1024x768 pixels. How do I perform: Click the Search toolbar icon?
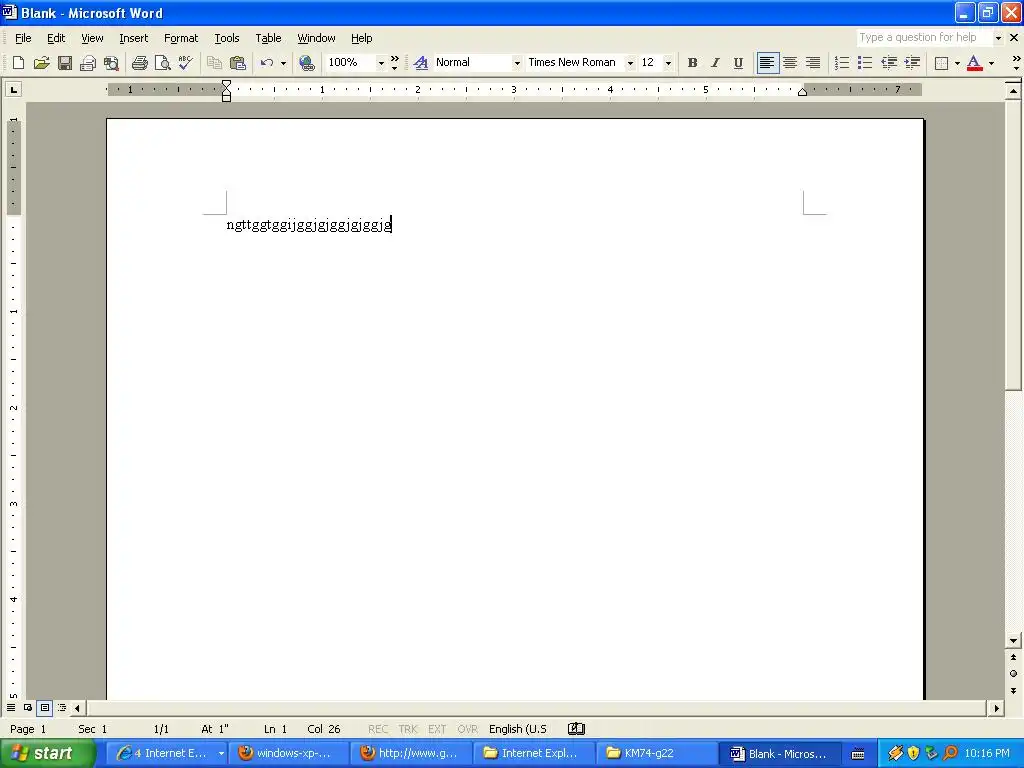point(112,63)
